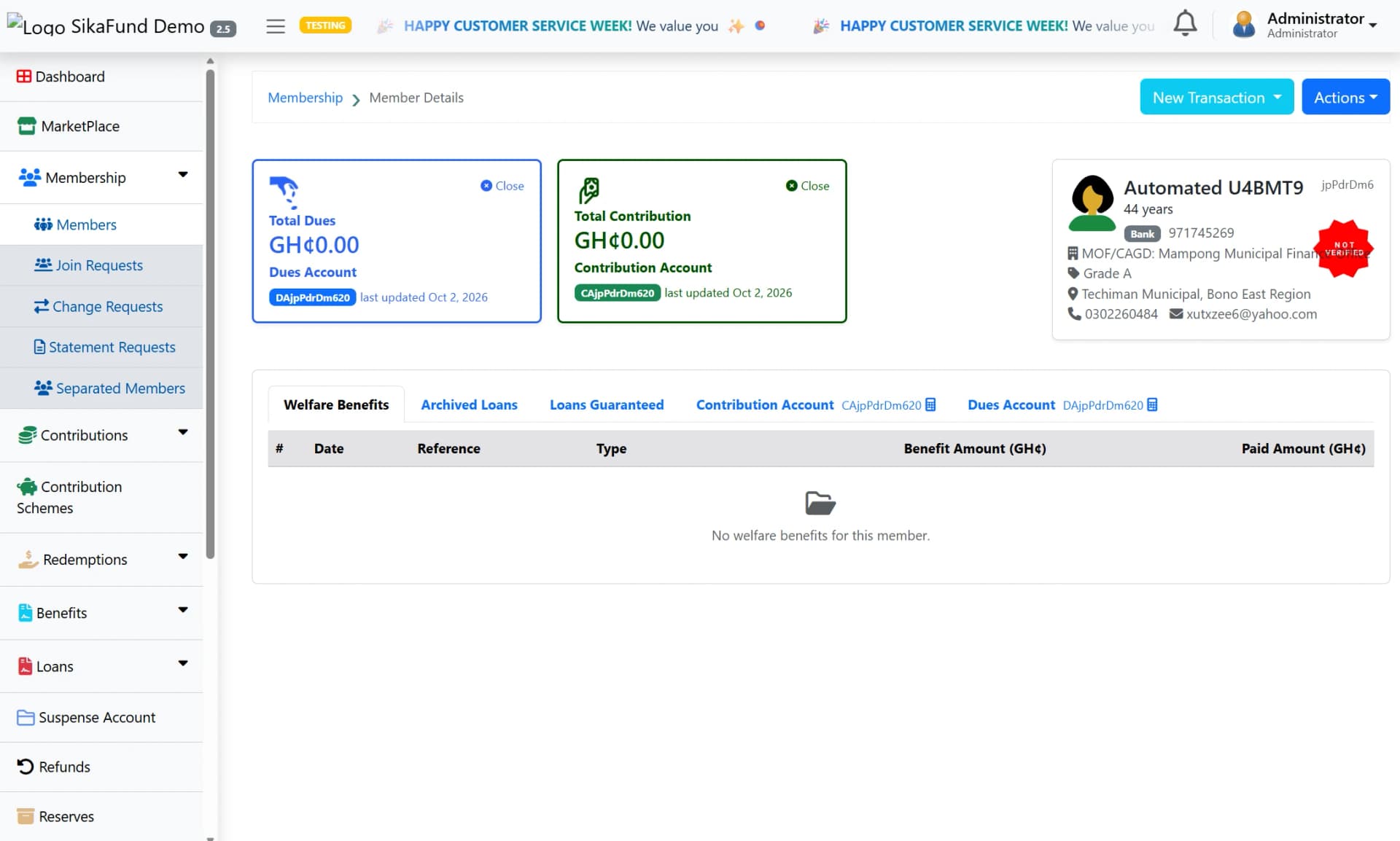This screenshot has height=841, width=1400.
Task: Expand the Redemptions menu arrow
Action: [183, 556]
